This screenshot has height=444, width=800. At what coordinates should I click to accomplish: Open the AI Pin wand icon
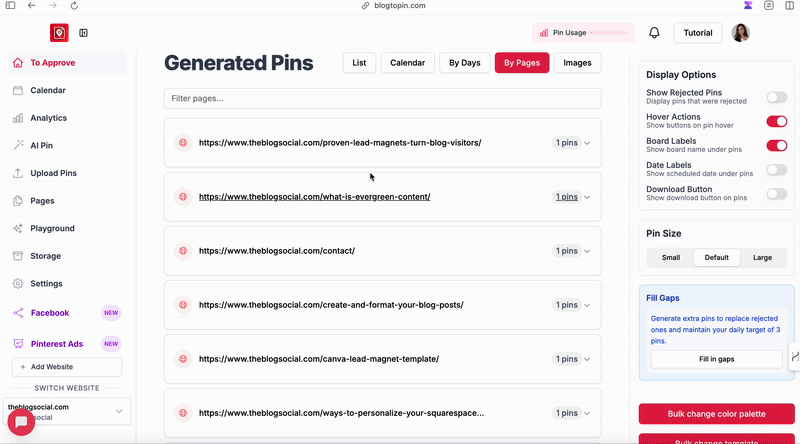pos(18,145)
